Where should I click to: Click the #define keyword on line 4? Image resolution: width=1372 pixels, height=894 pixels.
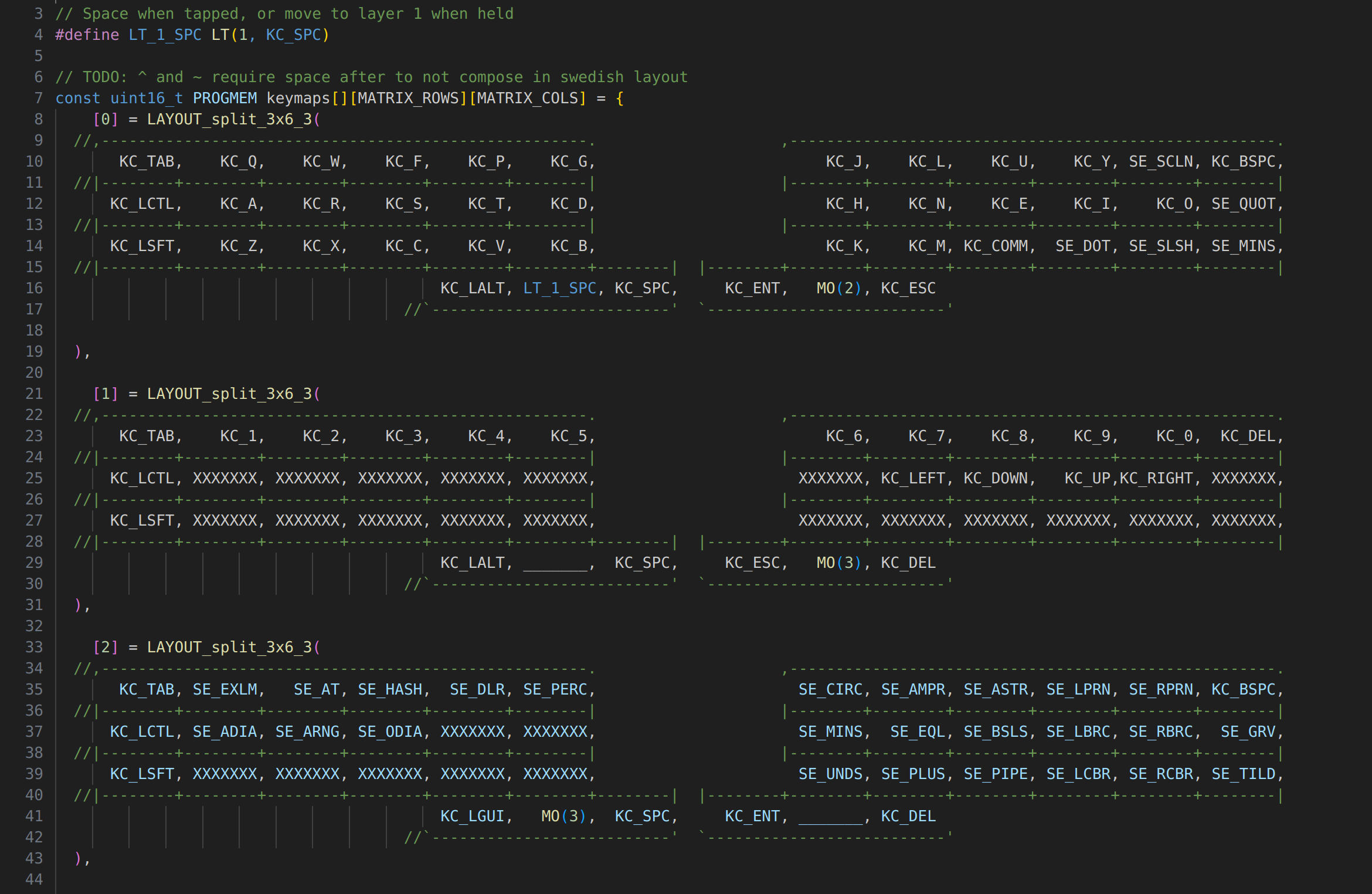[87, 35]
